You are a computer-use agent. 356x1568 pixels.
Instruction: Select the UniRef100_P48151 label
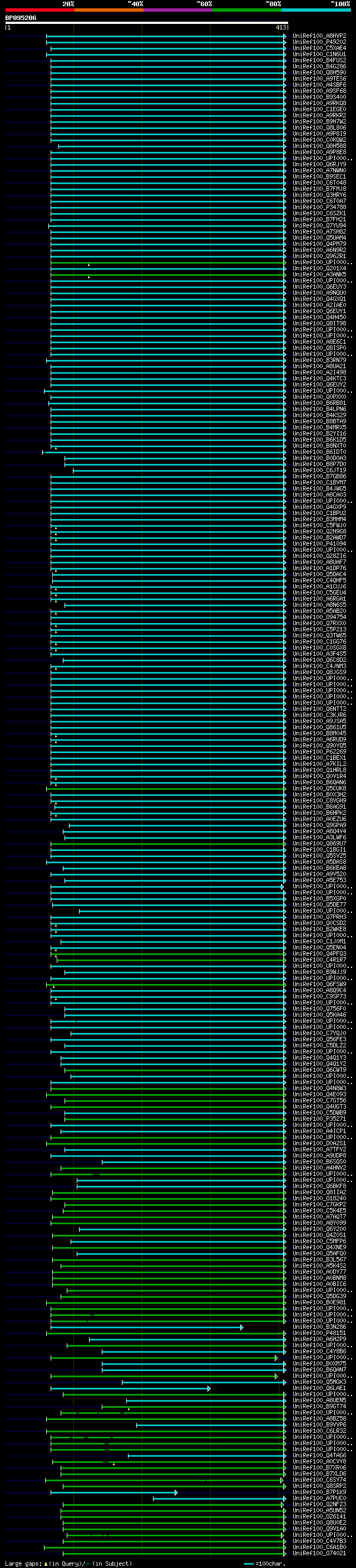click(x=319, y=1333)
